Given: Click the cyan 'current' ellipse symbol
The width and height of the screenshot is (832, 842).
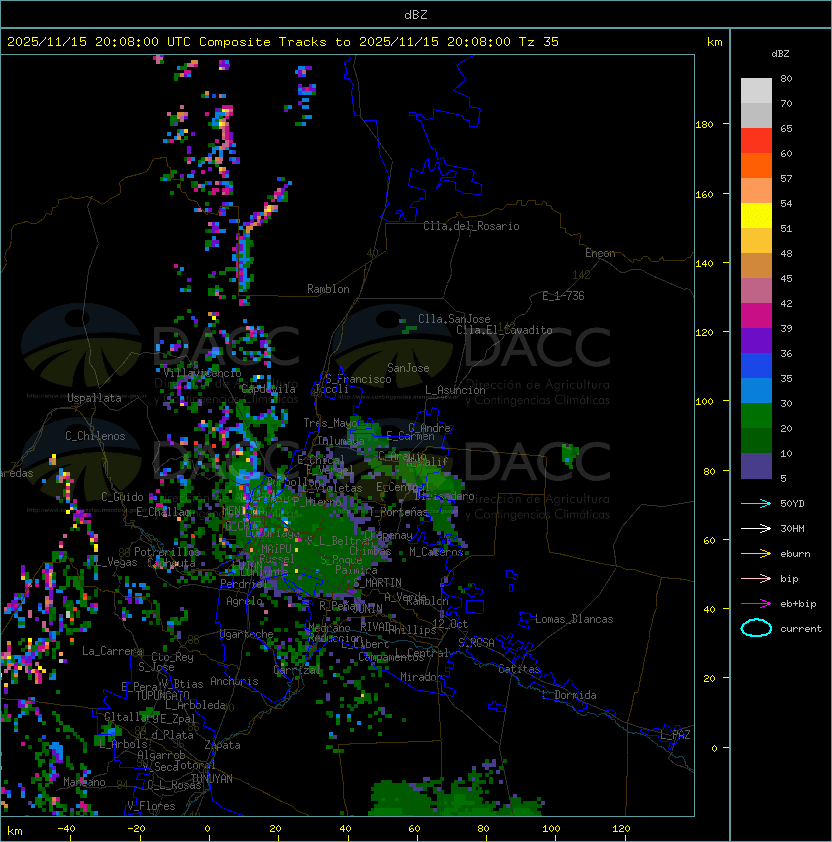Looking at the screenshot, I should 756,628.
